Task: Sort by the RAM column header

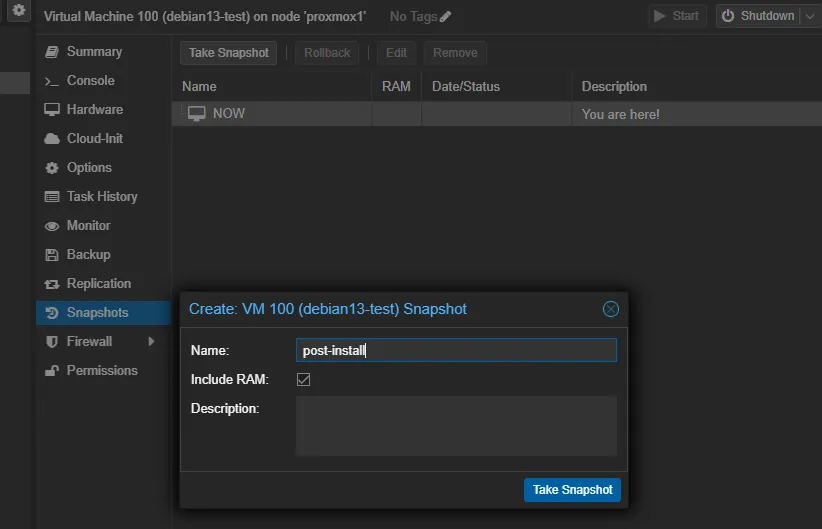Action: click(396, 87)
